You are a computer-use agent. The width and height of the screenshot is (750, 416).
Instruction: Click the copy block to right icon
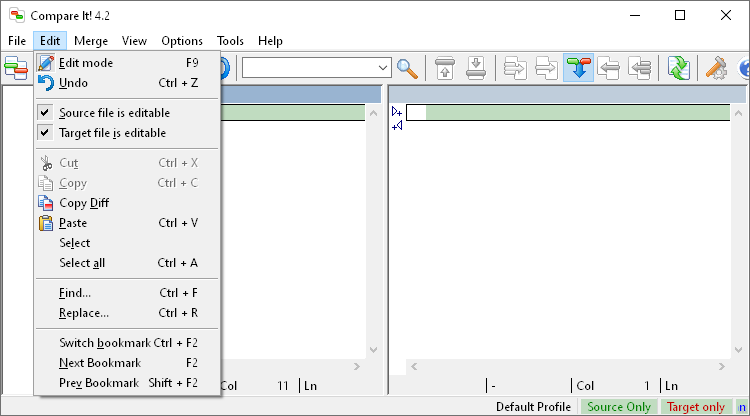coord(546,68)
